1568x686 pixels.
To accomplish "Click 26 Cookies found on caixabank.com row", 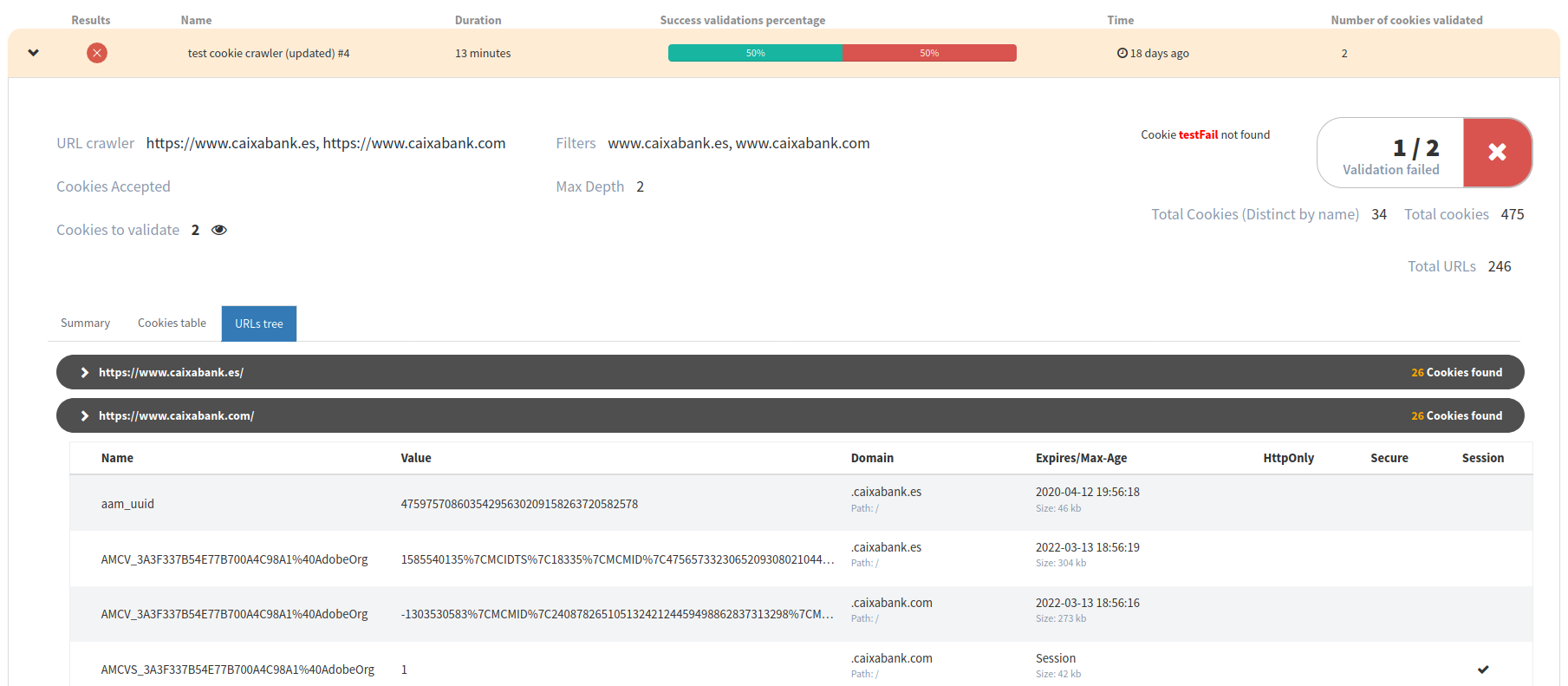I will [1456, 415].
